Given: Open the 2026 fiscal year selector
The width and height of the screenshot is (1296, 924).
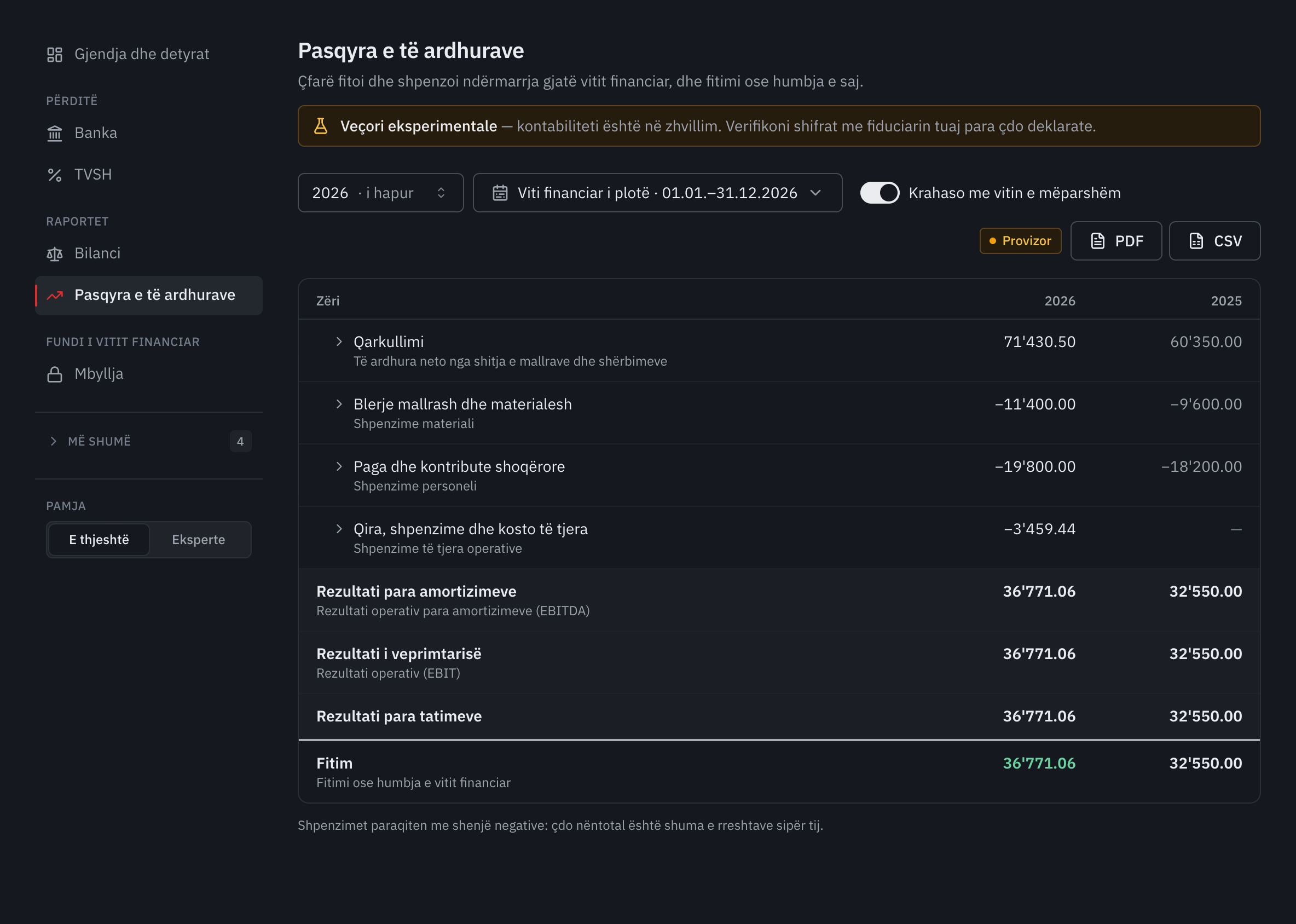Looking at the screenshot, I should [380, 193].
